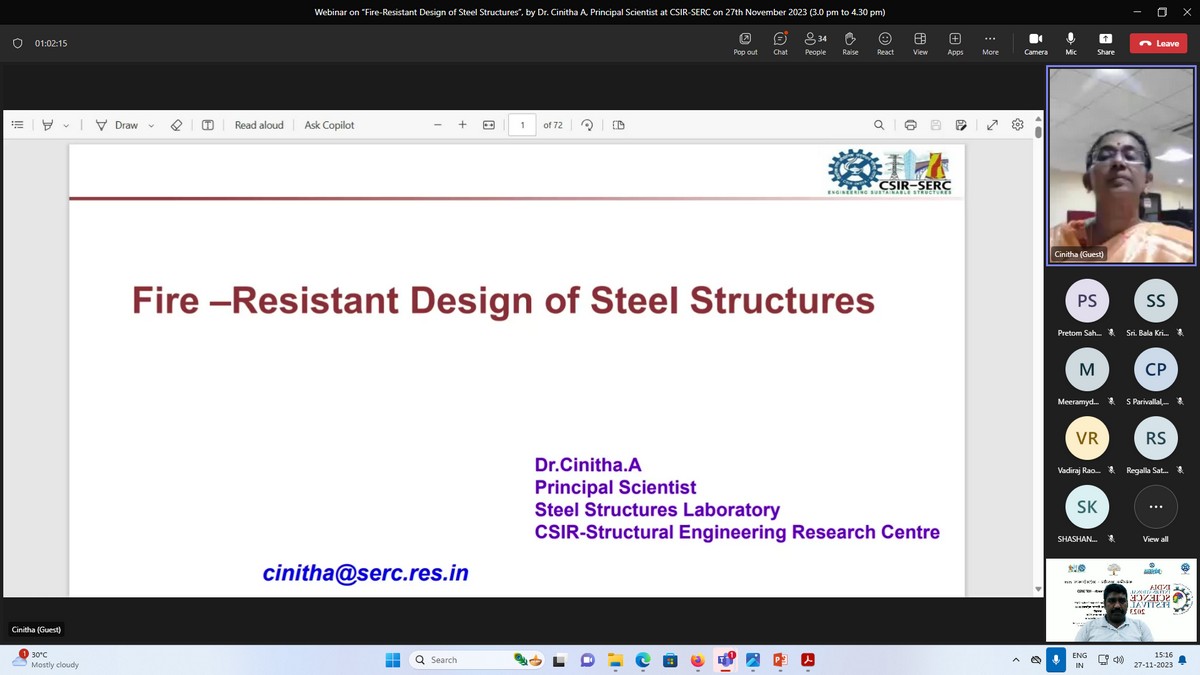
Task: Click Read aloud in PDF toolbar
Action: point(259,125)
